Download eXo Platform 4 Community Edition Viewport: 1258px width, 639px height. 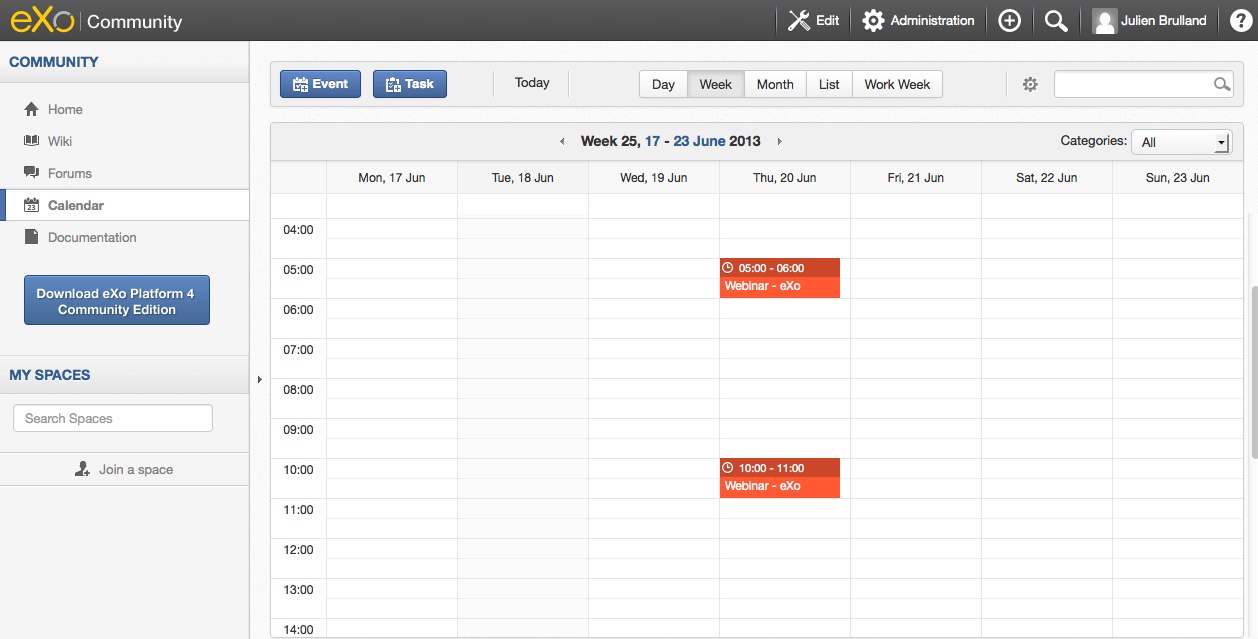tap(117, 300)
